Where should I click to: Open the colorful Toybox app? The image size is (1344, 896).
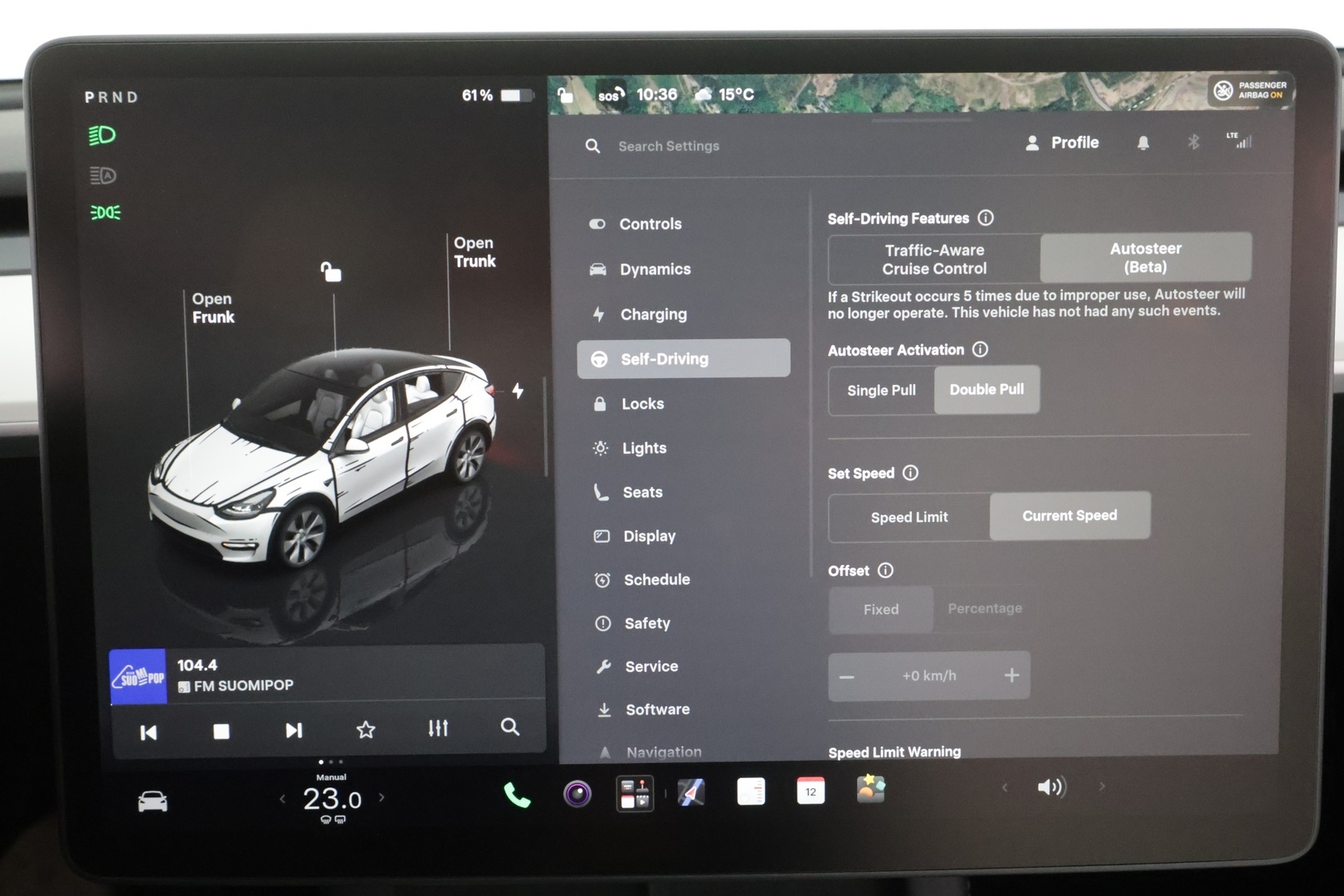pos(870,789)
